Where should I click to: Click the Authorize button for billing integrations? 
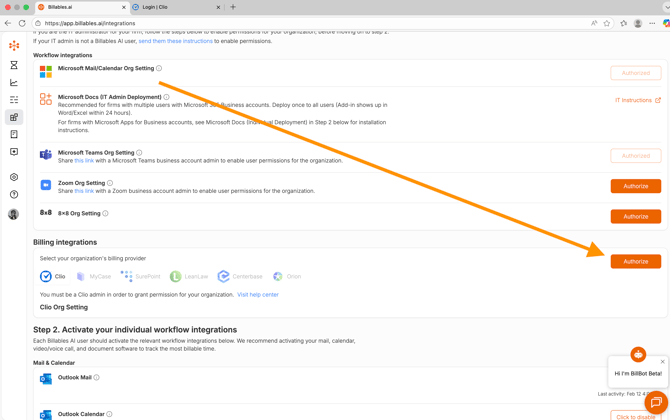(635, 261)
